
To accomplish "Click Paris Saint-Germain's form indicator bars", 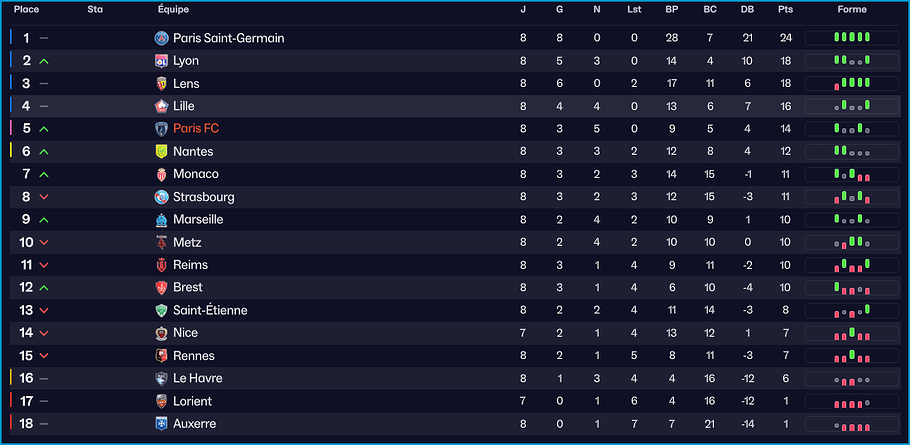I will click(x=852, y=38).
